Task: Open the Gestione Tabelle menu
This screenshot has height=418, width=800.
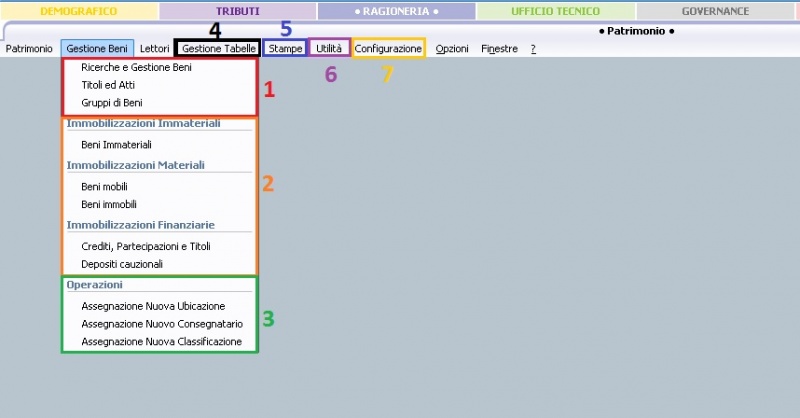Action: point(219,48)
